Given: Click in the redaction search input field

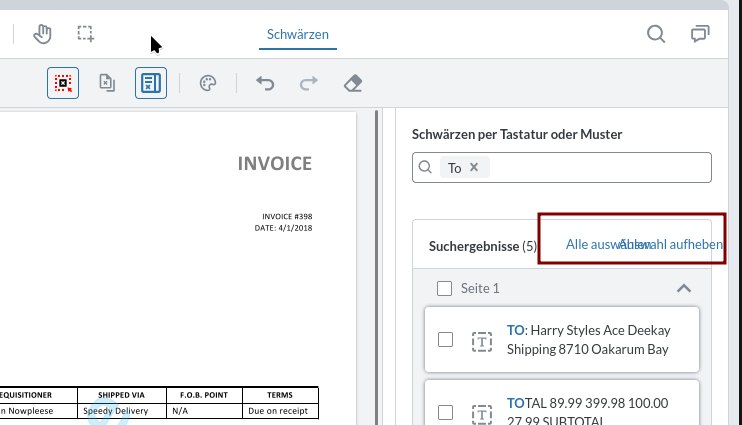Looking at the screenshot, I should [600, 168].
